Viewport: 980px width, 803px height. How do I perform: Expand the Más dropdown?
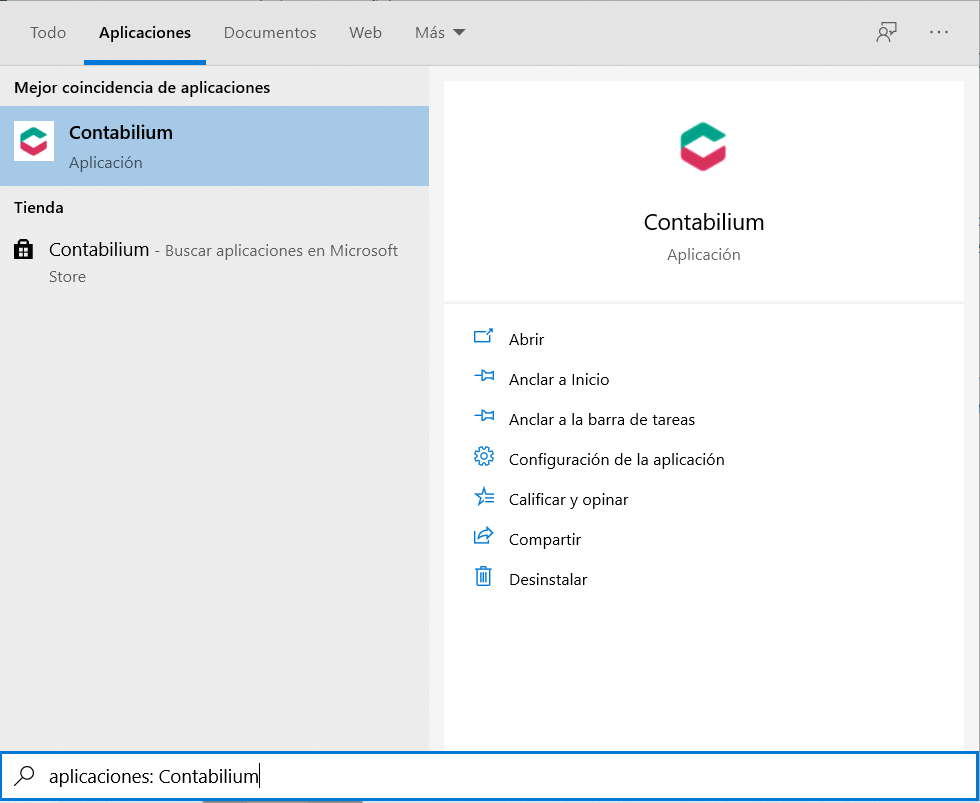(x=440, y=32)
